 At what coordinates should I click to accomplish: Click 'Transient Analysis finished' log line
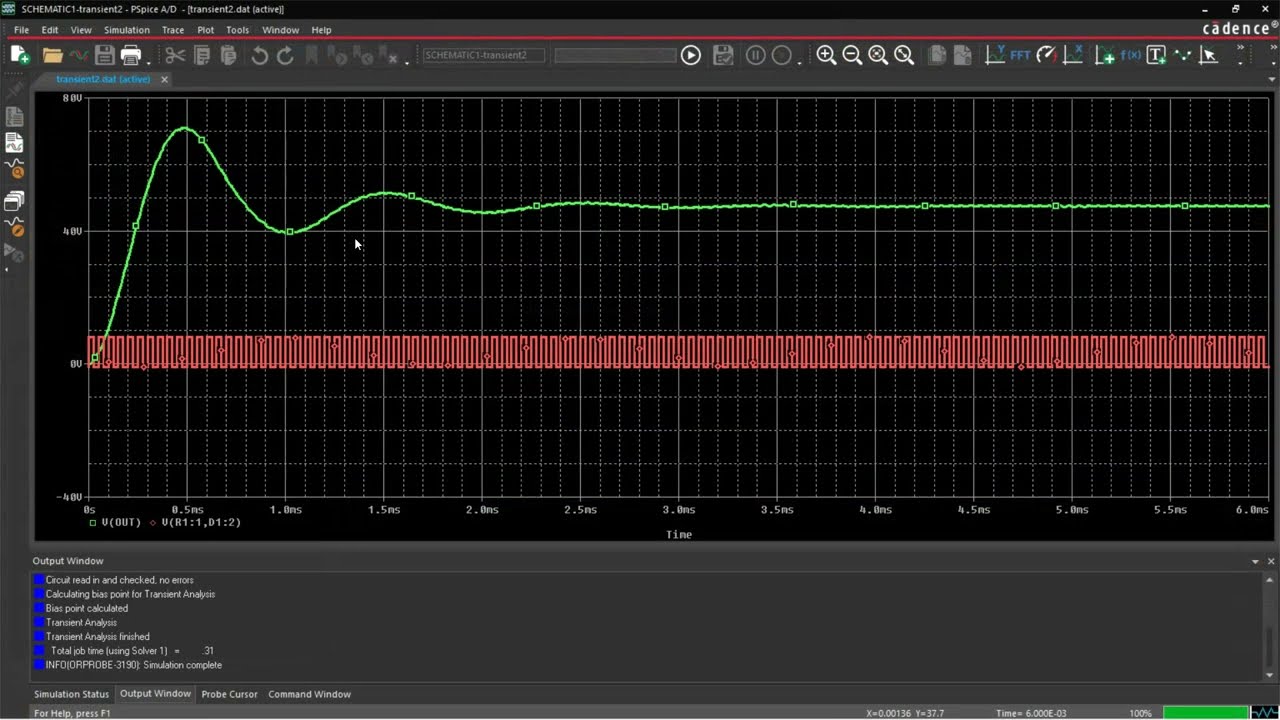click(x=97, y=636)
